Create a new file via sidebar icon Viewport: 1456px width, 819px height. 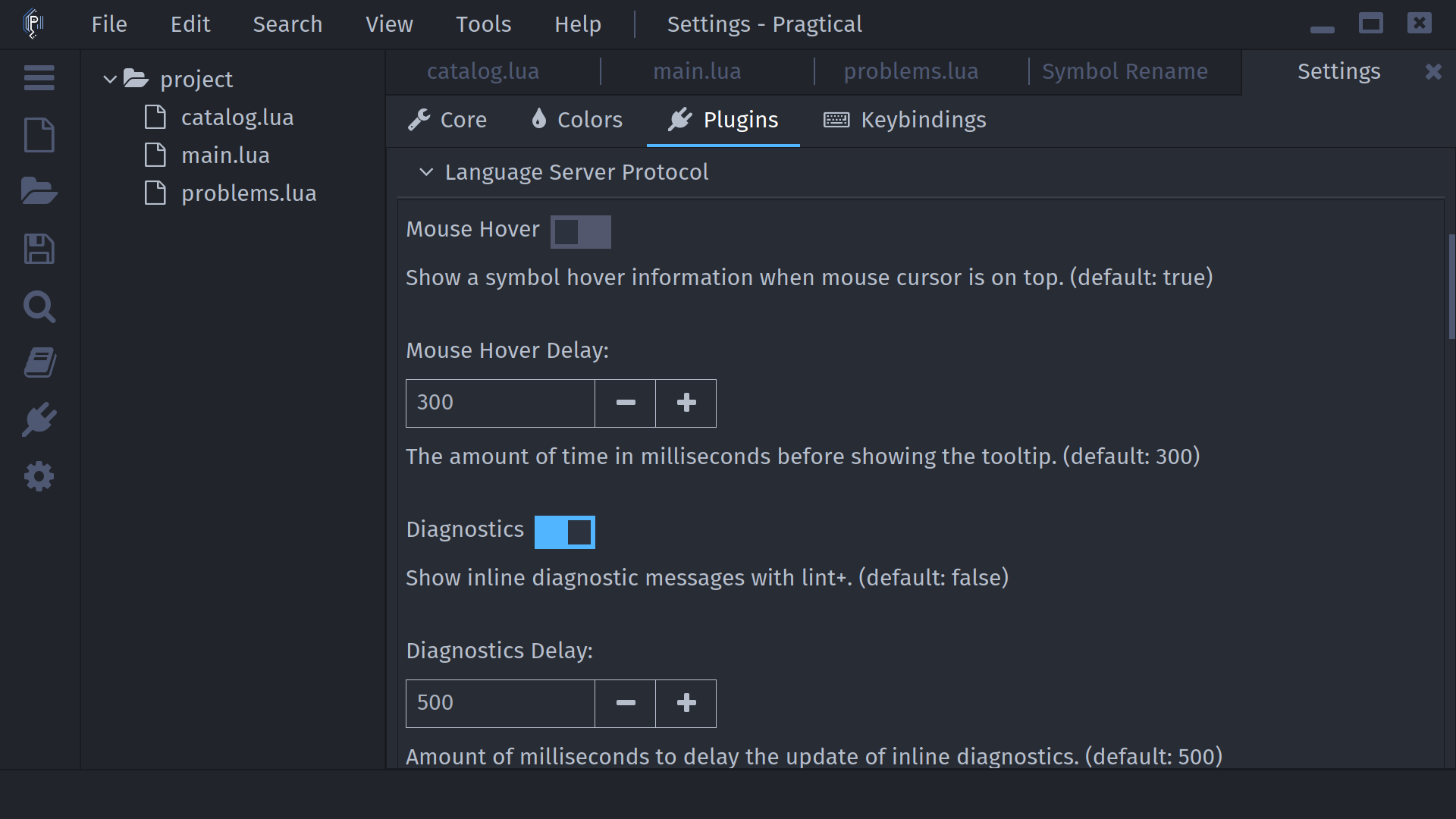[39, 135]
